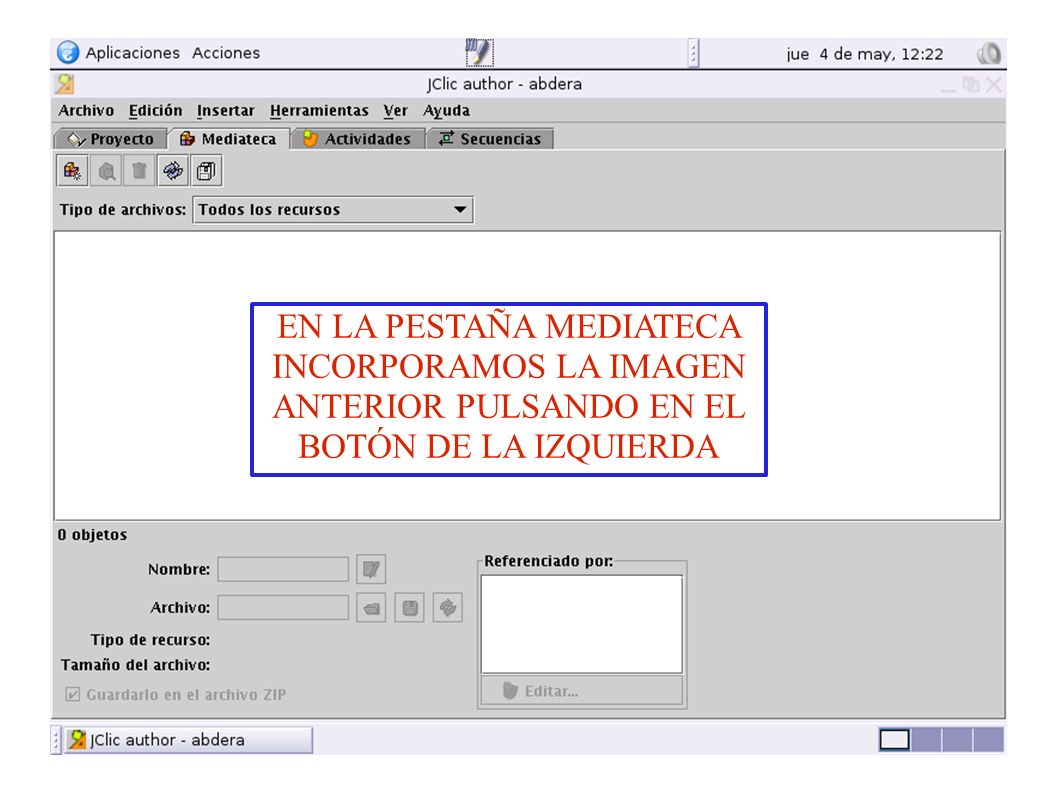Click the rename icon beside Nombre field

(371, 570)
